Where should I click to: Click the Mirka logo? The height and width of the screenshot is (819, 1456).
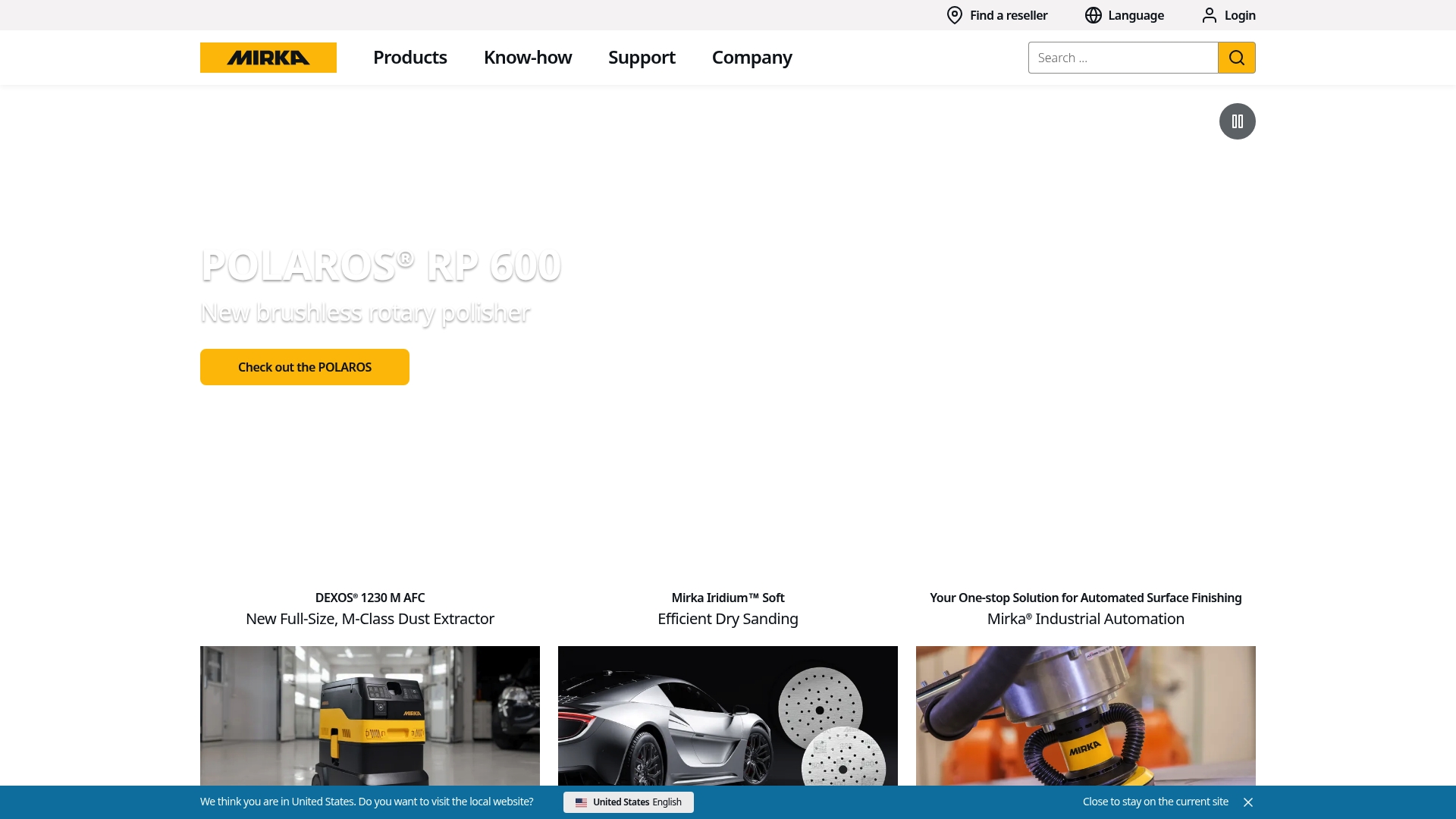click(268, 57)
